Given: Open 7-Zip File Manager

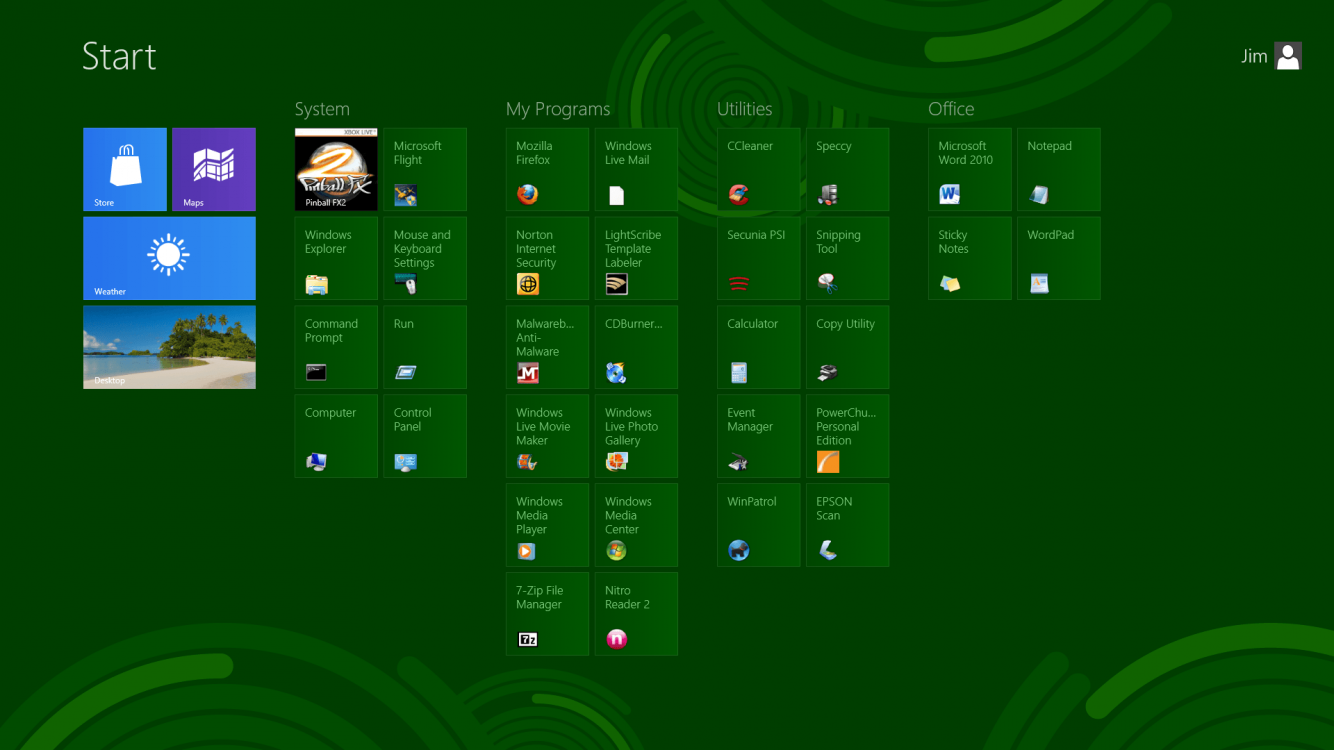Looking at the screenshot, I should pyautogui.click(x=547, y=614).
